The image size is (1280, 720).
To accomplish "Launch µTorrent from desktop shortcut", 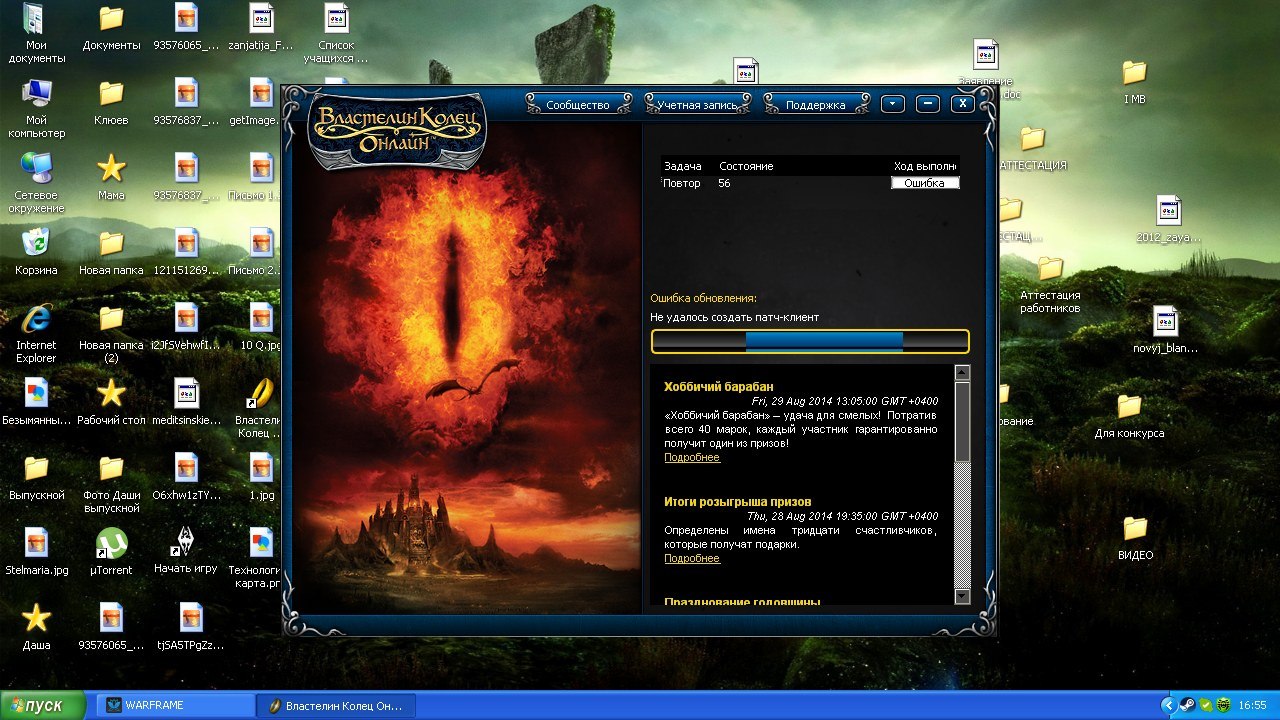I will 111,551.
